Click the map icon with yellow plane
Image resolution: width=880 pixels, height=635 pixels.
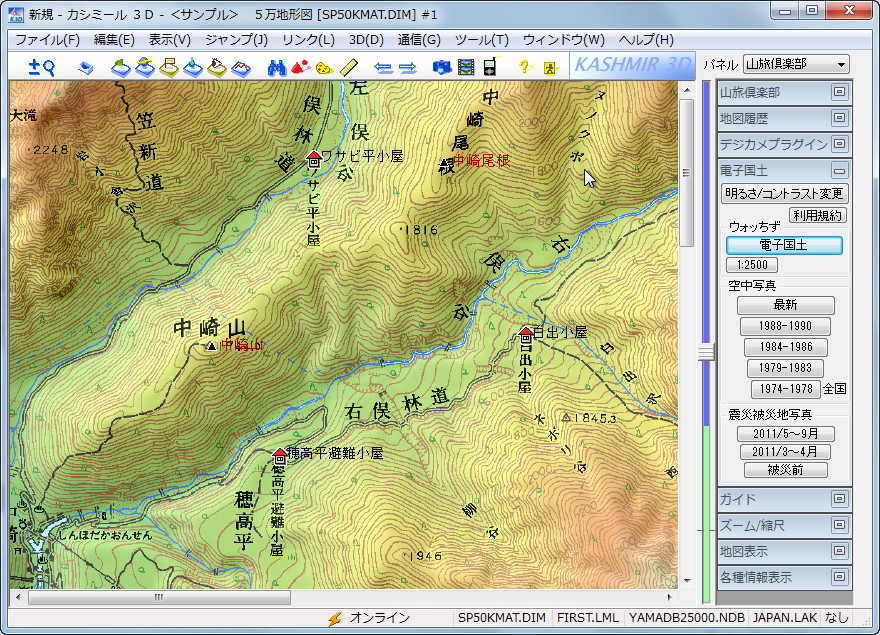pyautogui.click(x=145, y=67)
